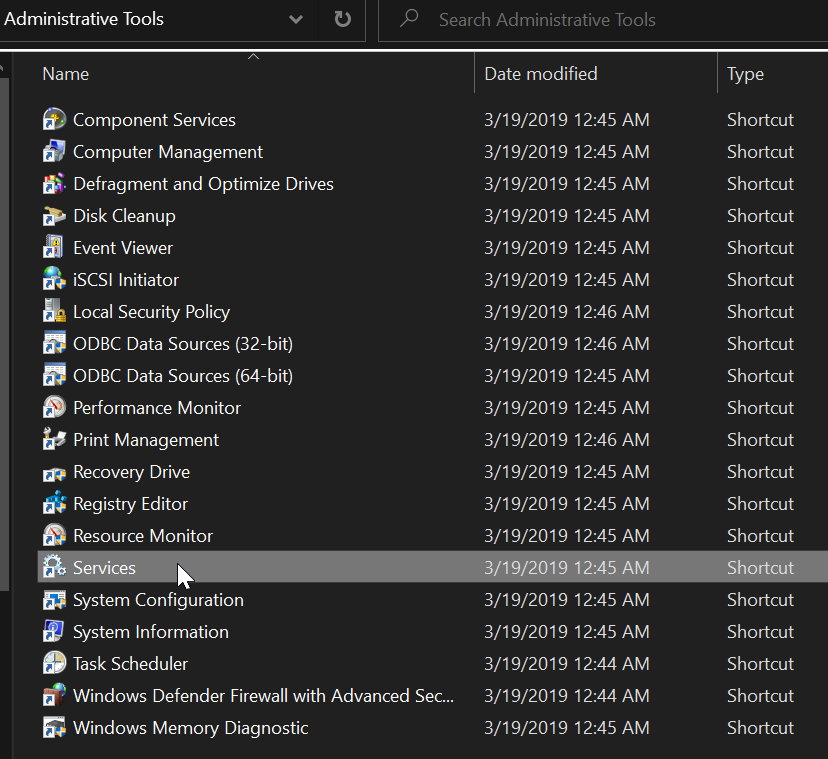The height and width of the screenshot is (759, 828).
Task: Select the Task Scheduler name text
Action: pyautogui.click(x=130, y=664)
